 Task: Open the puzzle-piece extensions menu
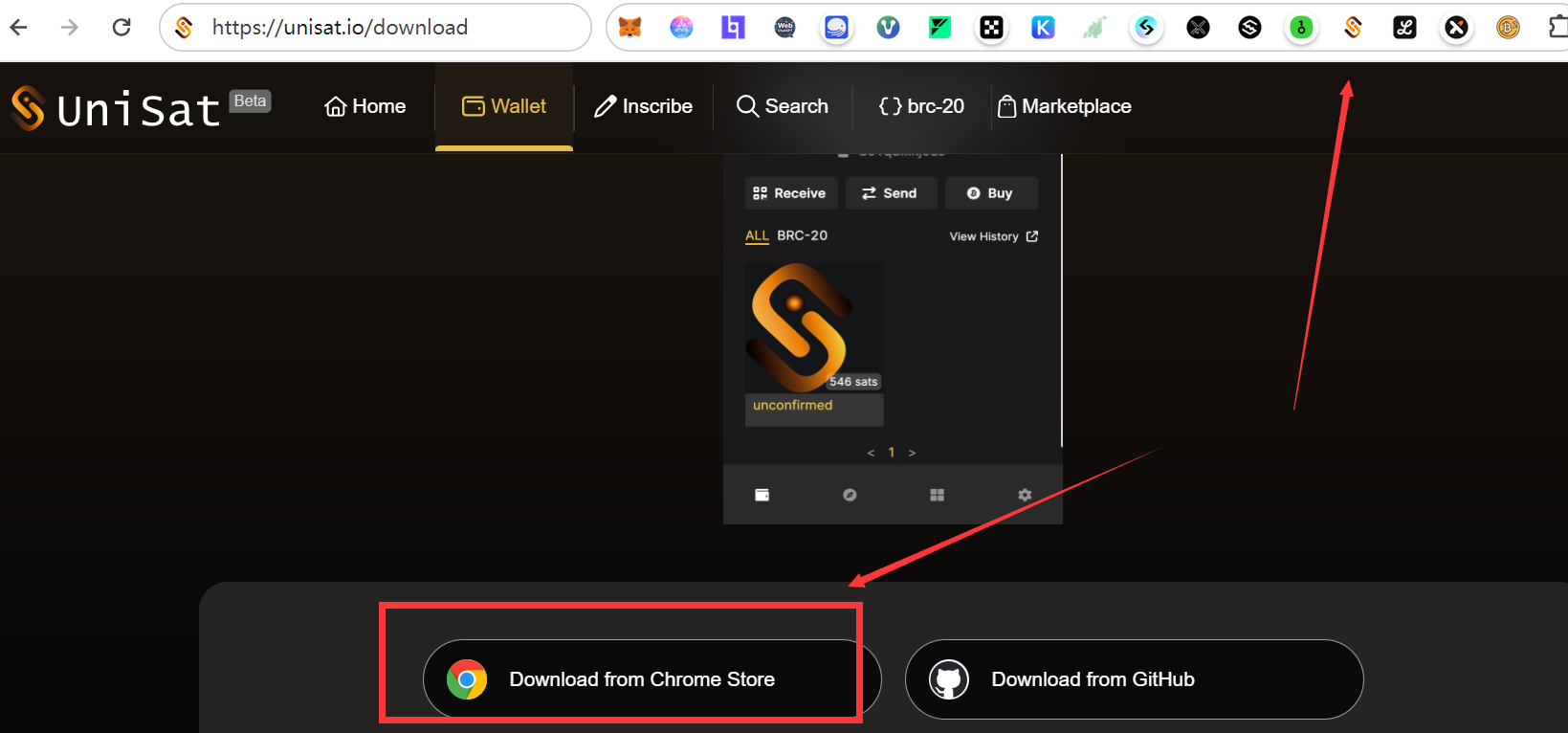1557,28
